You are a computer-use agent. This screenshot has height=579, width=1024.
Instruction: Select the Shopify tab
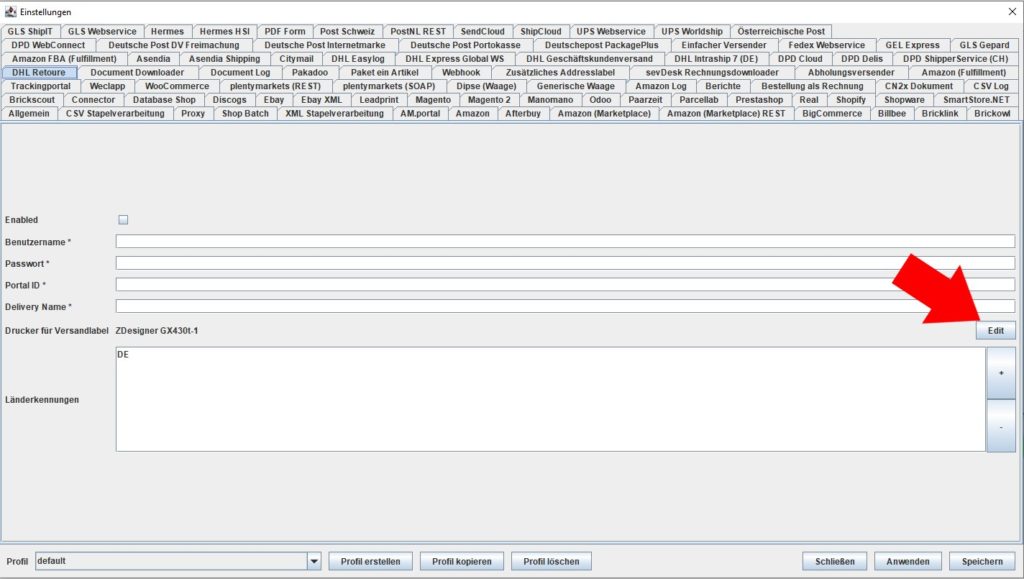pos(851,100)
